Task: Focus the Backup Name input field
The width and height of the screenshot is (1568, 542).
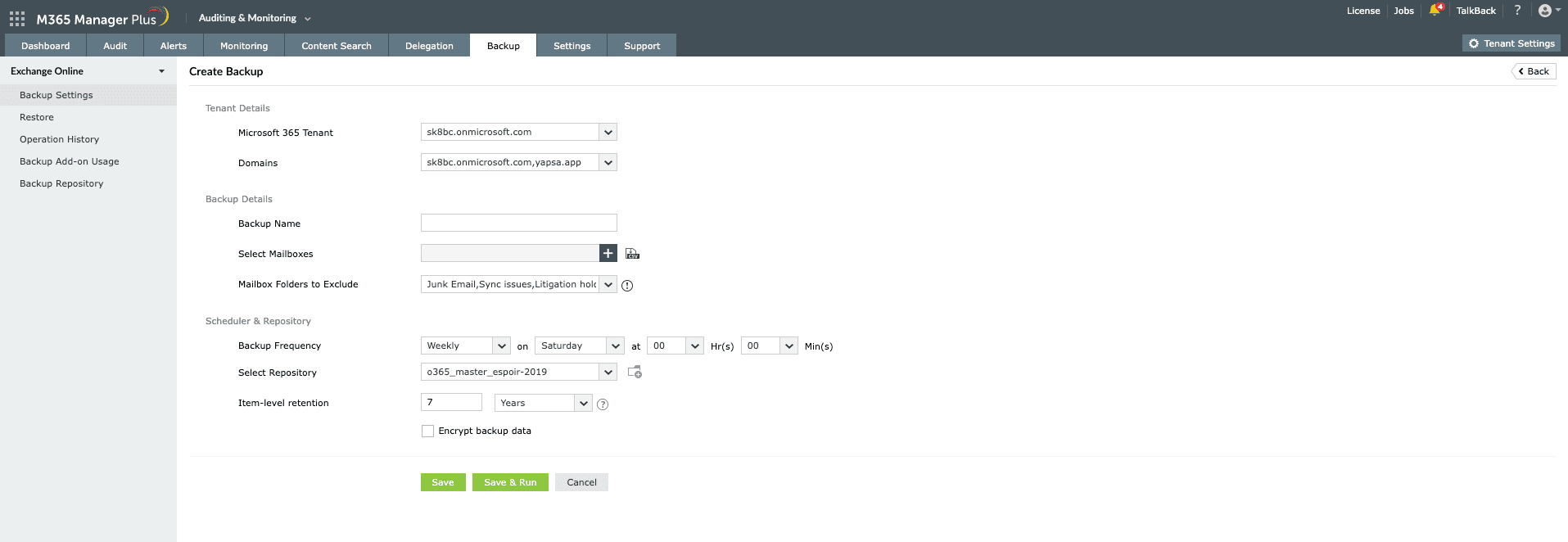Action: coord(518,223)
